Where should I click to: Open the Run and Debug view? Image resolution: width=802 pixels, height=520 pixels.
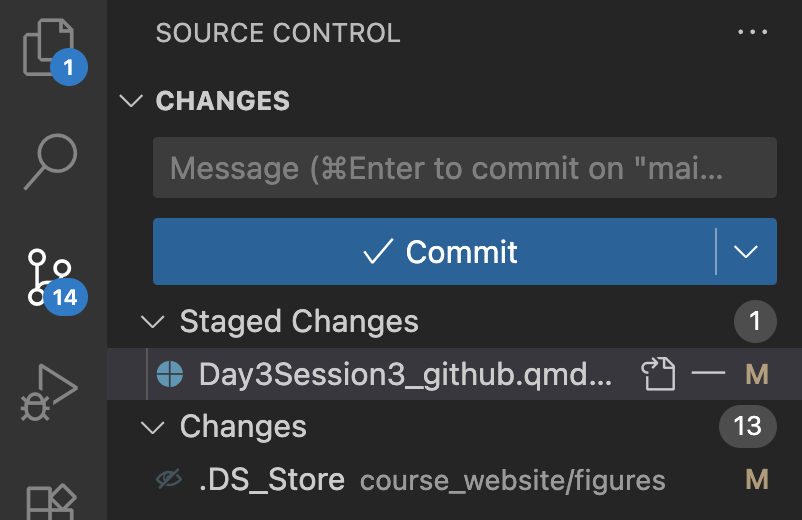pos(50,392)
